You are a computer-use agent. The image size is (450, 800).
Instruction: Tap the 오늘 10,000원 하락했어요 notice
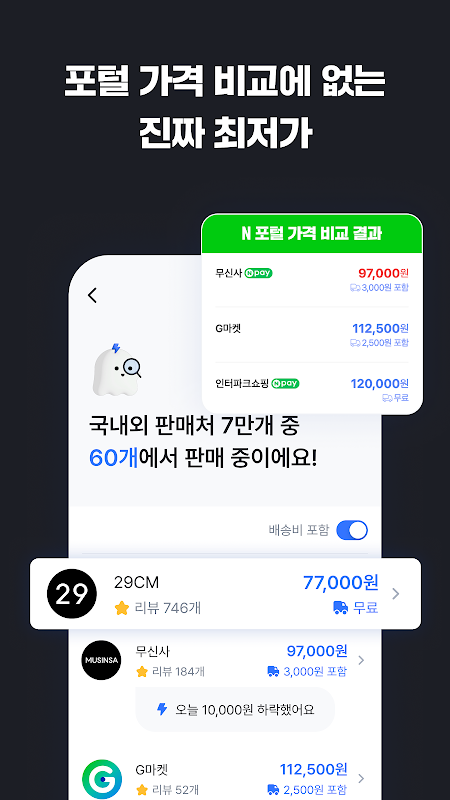[x=235, y=709]
